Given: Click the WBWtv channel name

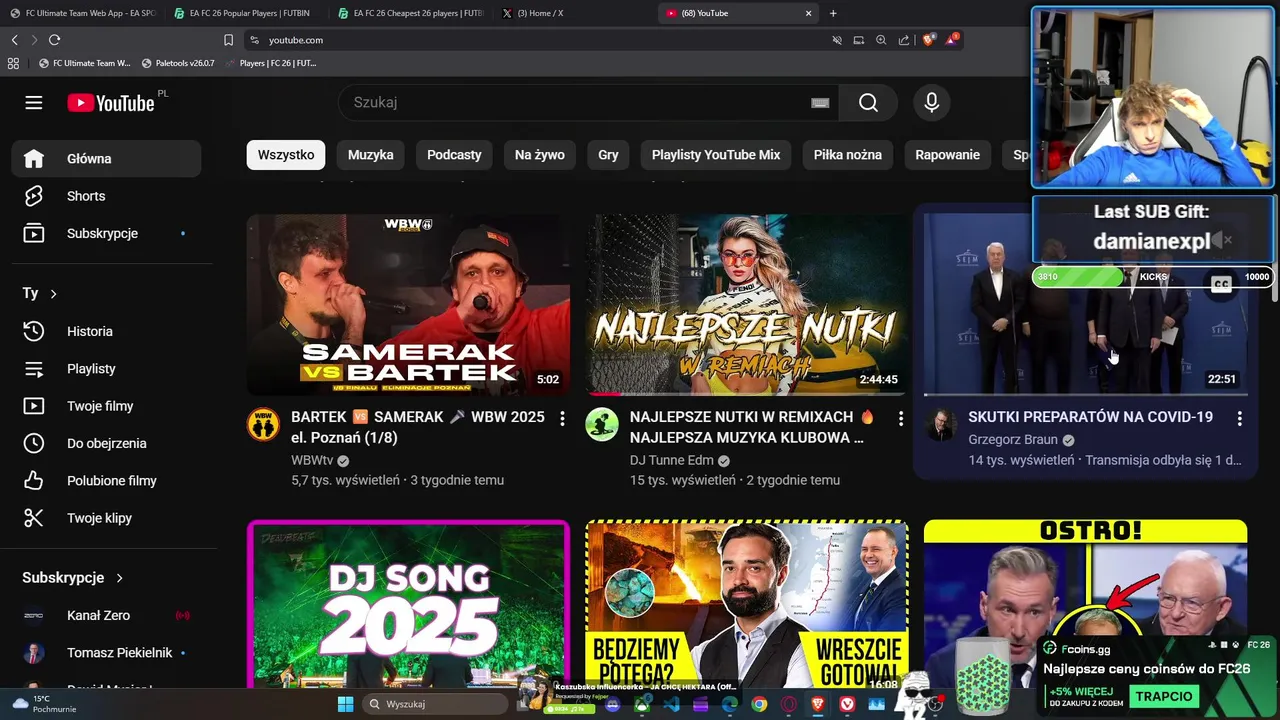Looking at the screenshot, I should coord(312,460).
